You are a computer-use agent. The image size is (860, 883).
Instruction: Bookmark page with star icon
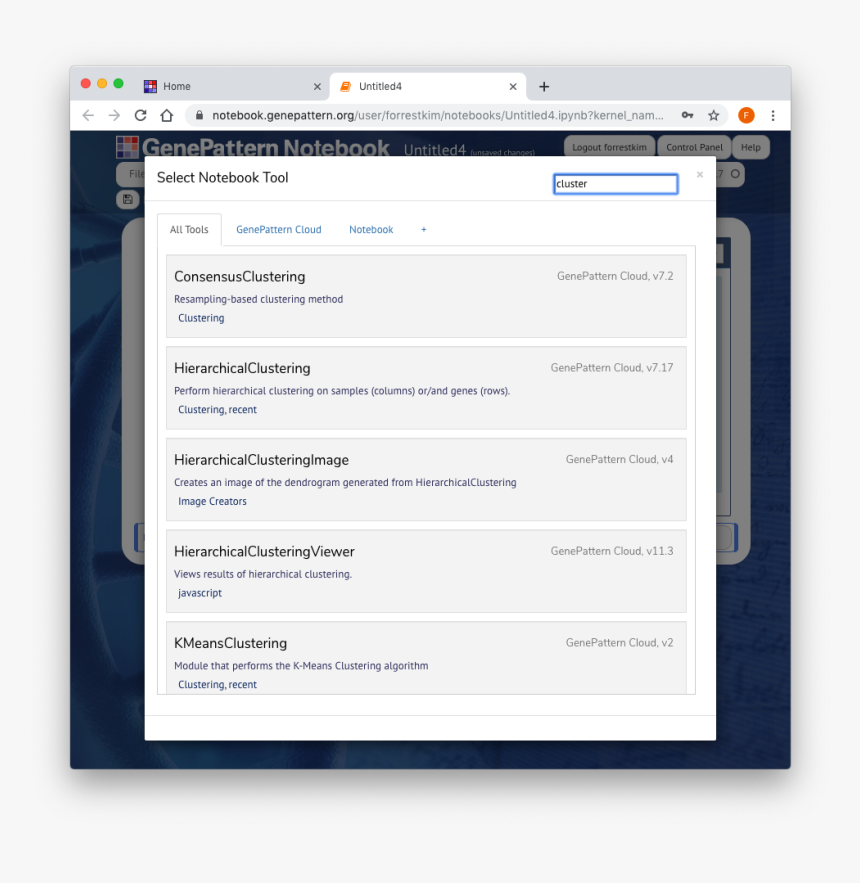[714, 115]
